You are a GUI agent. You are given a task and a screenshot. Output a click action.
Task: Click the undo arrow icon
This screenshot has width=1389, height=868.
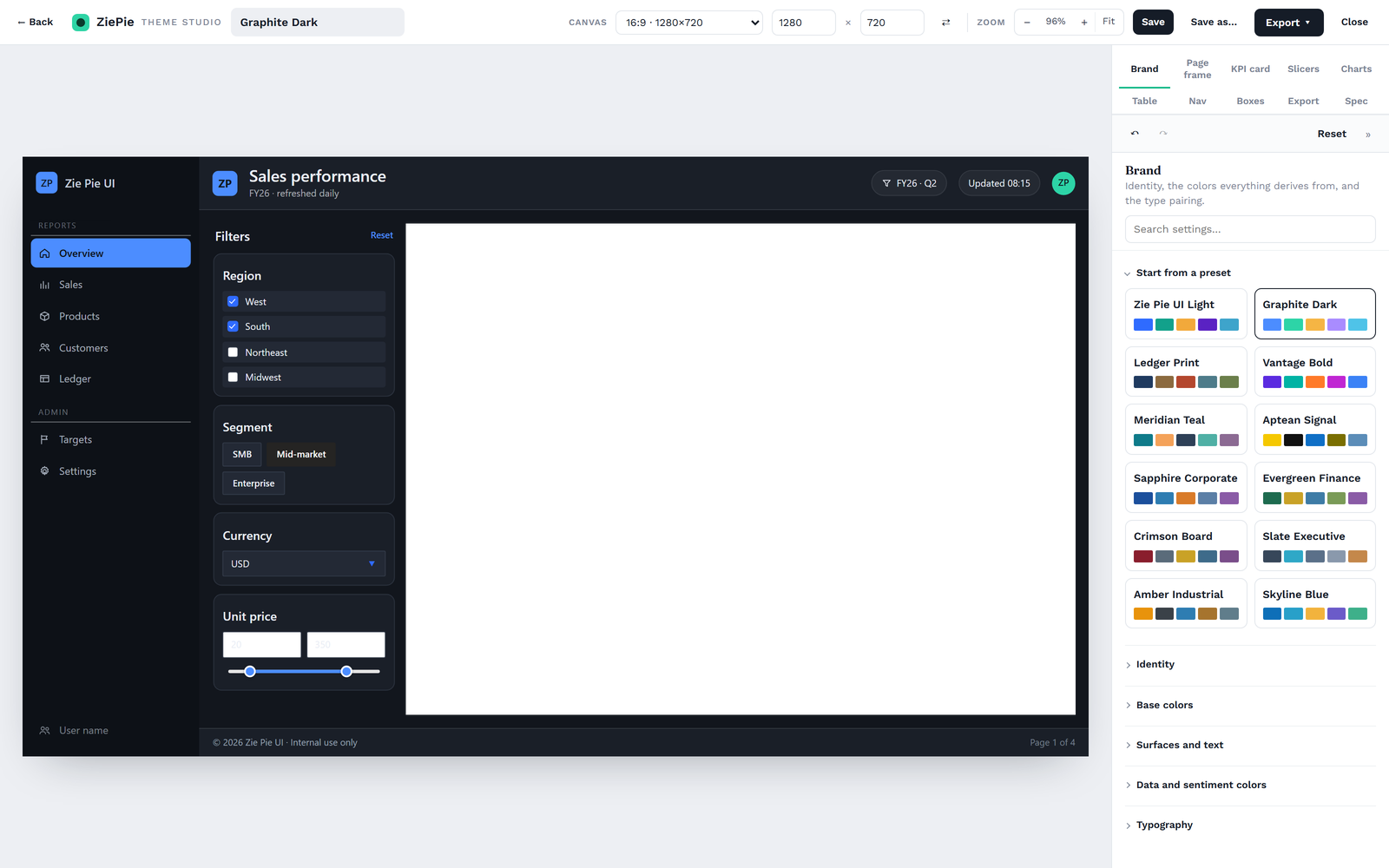pos(1135,134)
